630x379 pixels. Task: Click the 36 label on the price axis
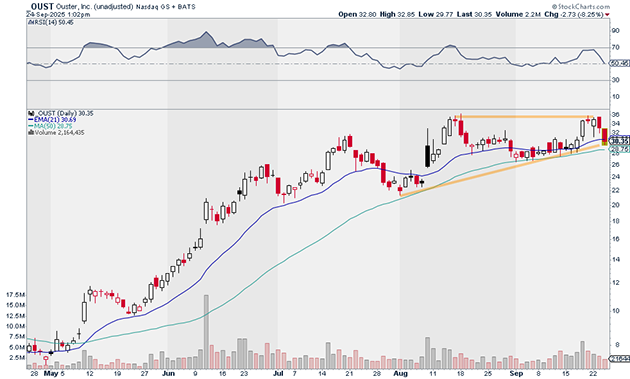coord(615,115)
